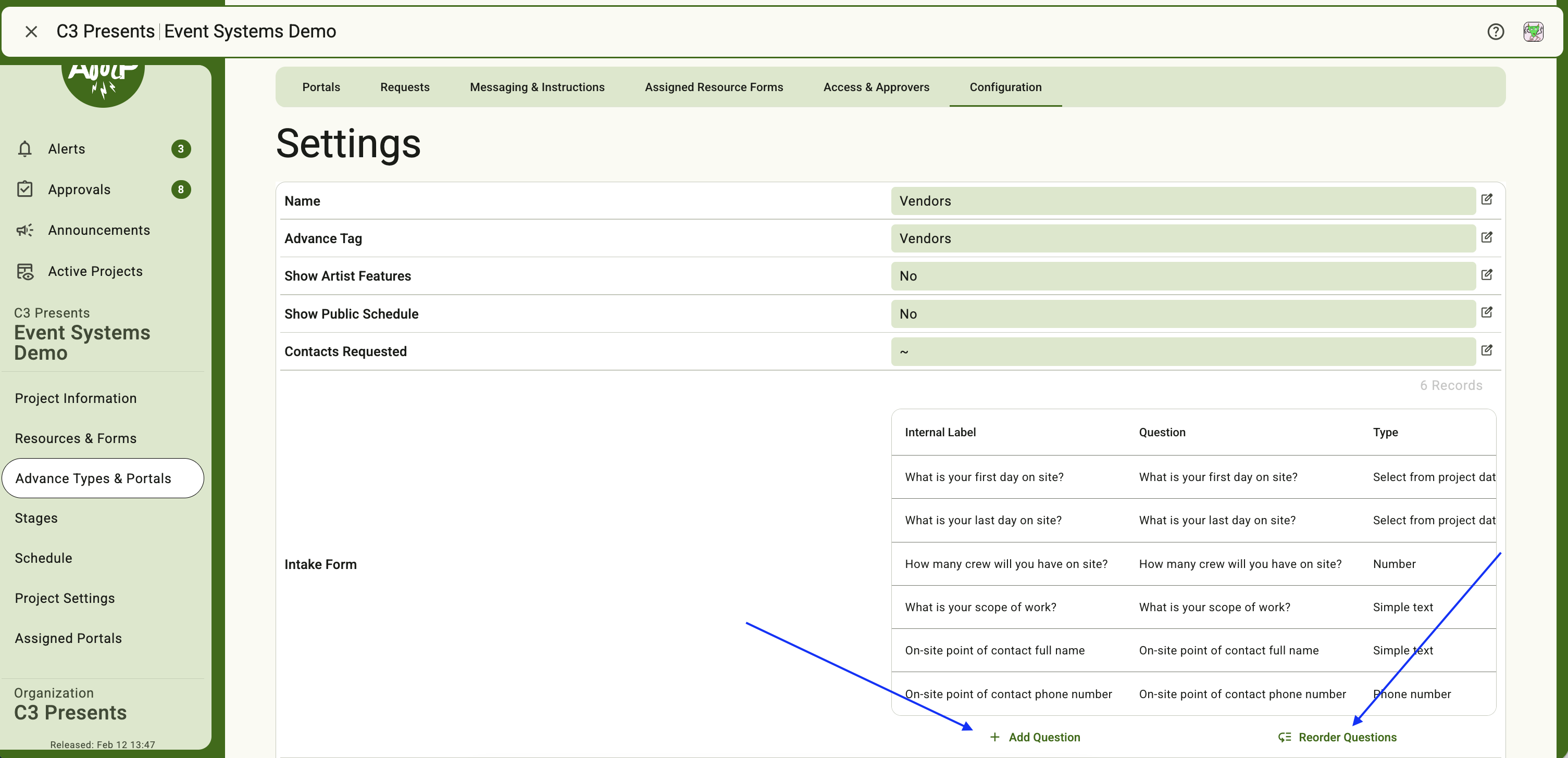1568x758 pixels.
Task: Select 'How many crew will you have on site?' internal label
Action: 1006,564
